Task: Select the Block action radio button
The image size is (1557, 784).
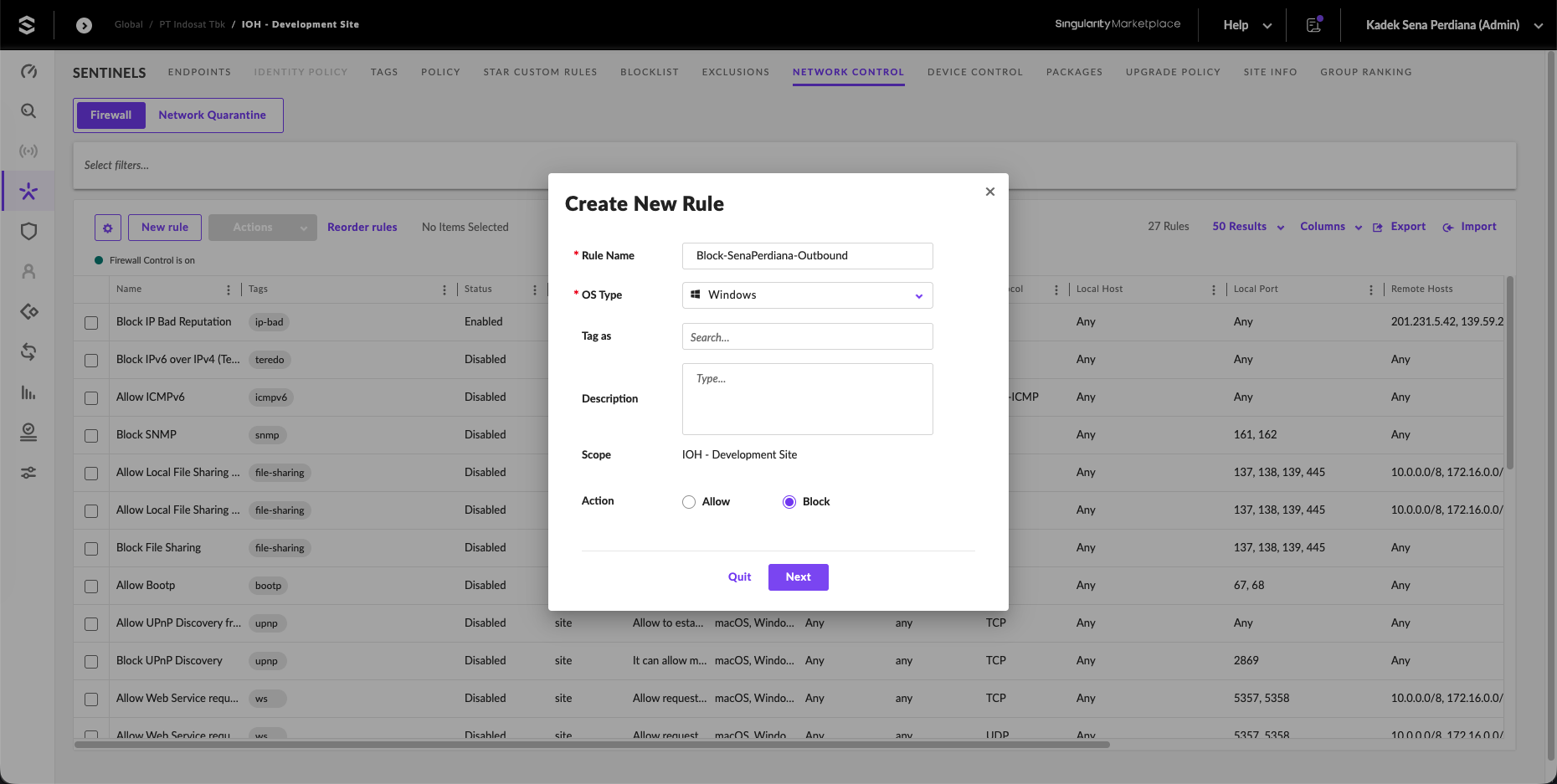Action: coord(789,502)
